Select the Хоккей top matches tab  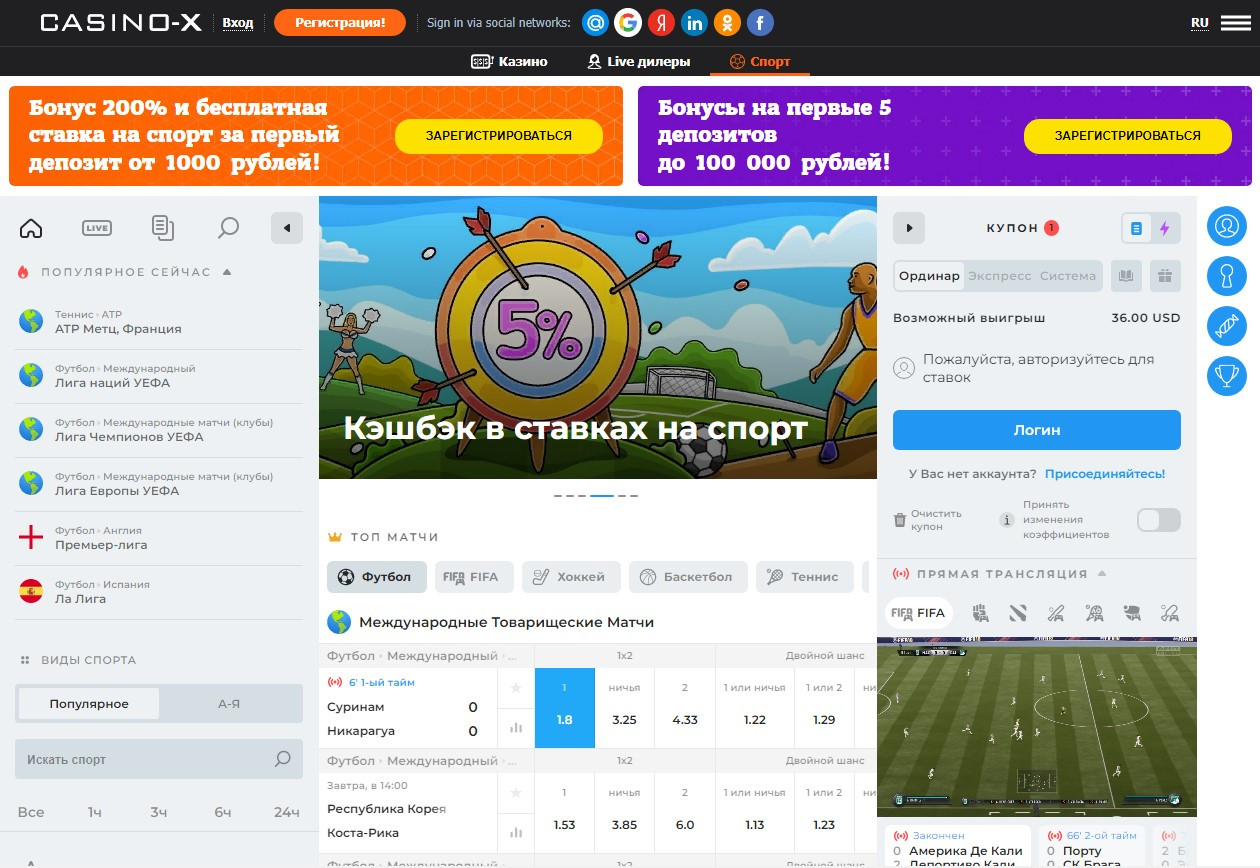click(x=570, y=577)
